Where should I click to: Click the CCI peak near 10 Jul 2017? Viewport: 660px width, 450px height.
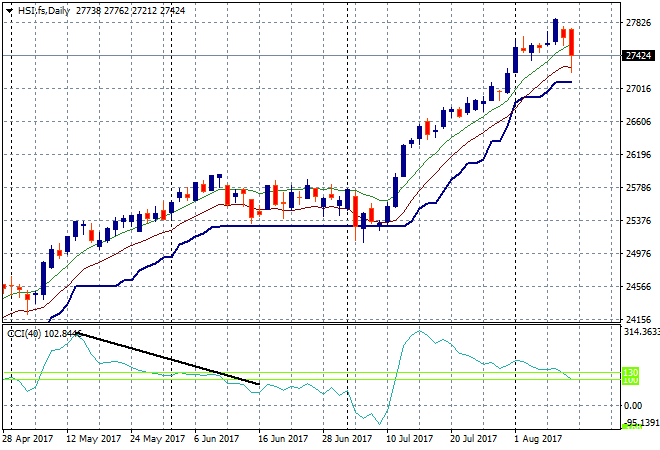[x=418, y=332]
